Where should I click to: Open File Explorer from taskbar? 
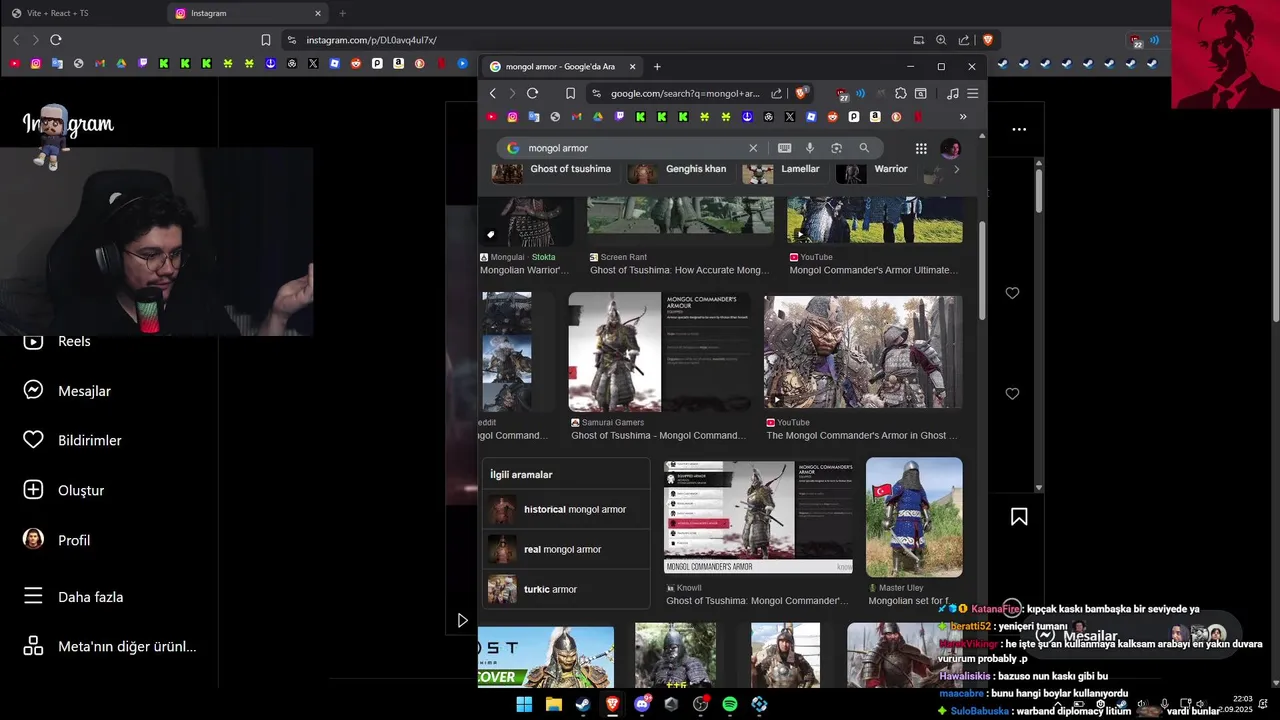point(553,704)
